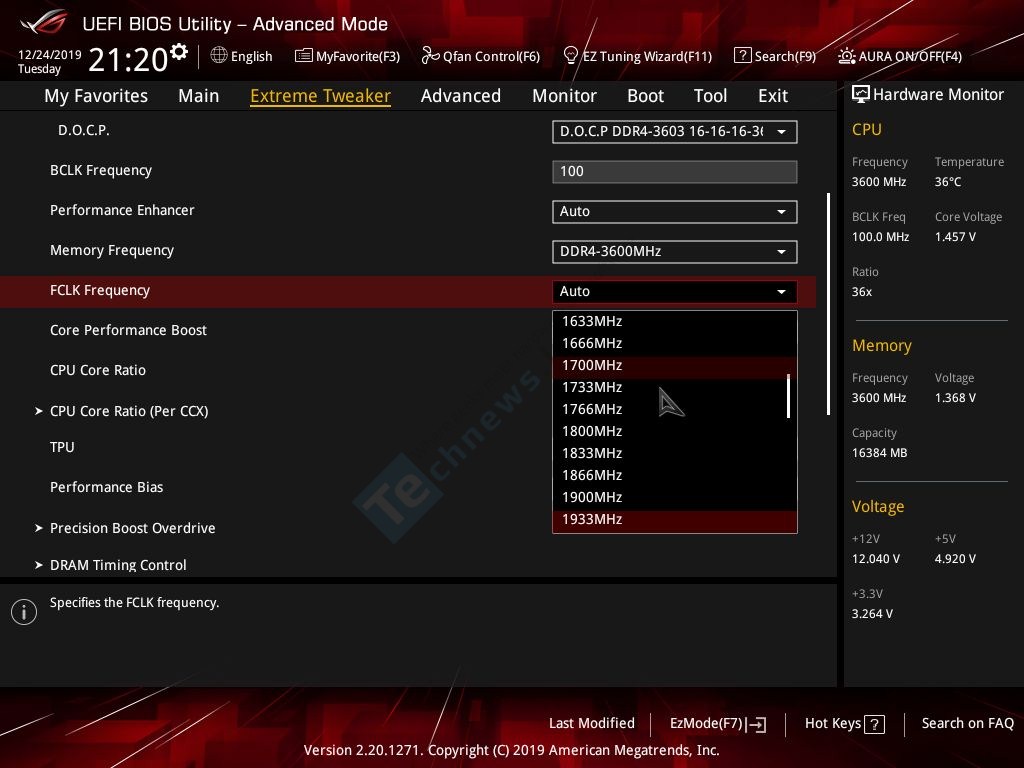Click the BCLK Frequency label

[101, 170]
